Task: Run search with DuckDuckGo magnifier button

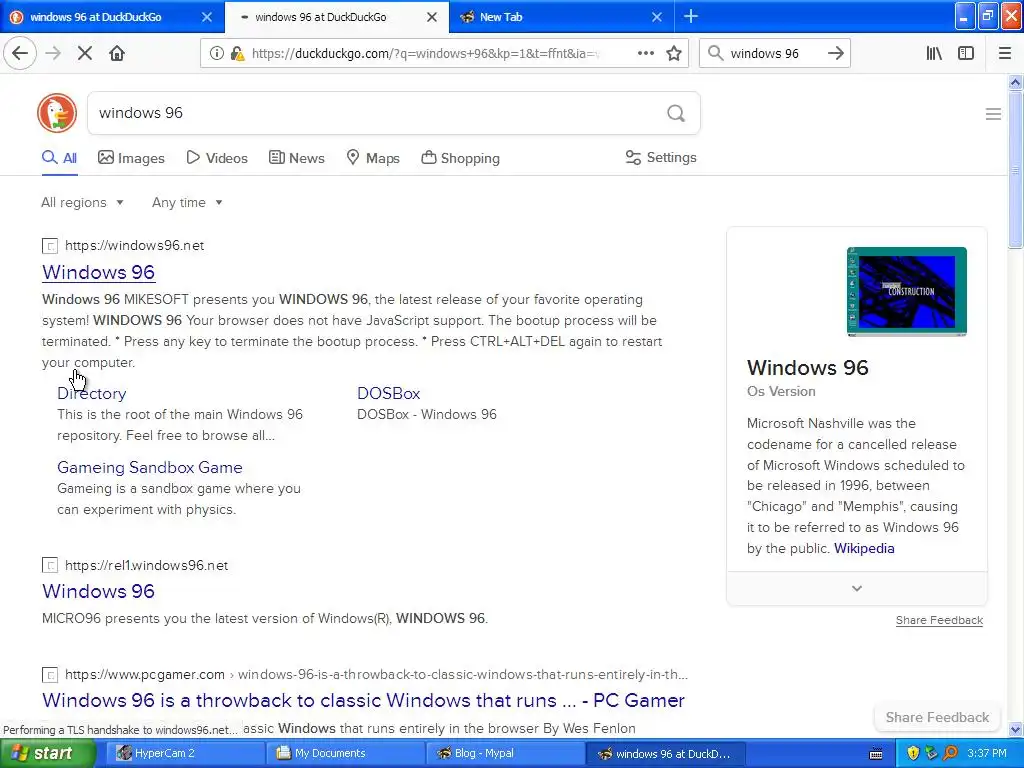Action: point(676,114)
